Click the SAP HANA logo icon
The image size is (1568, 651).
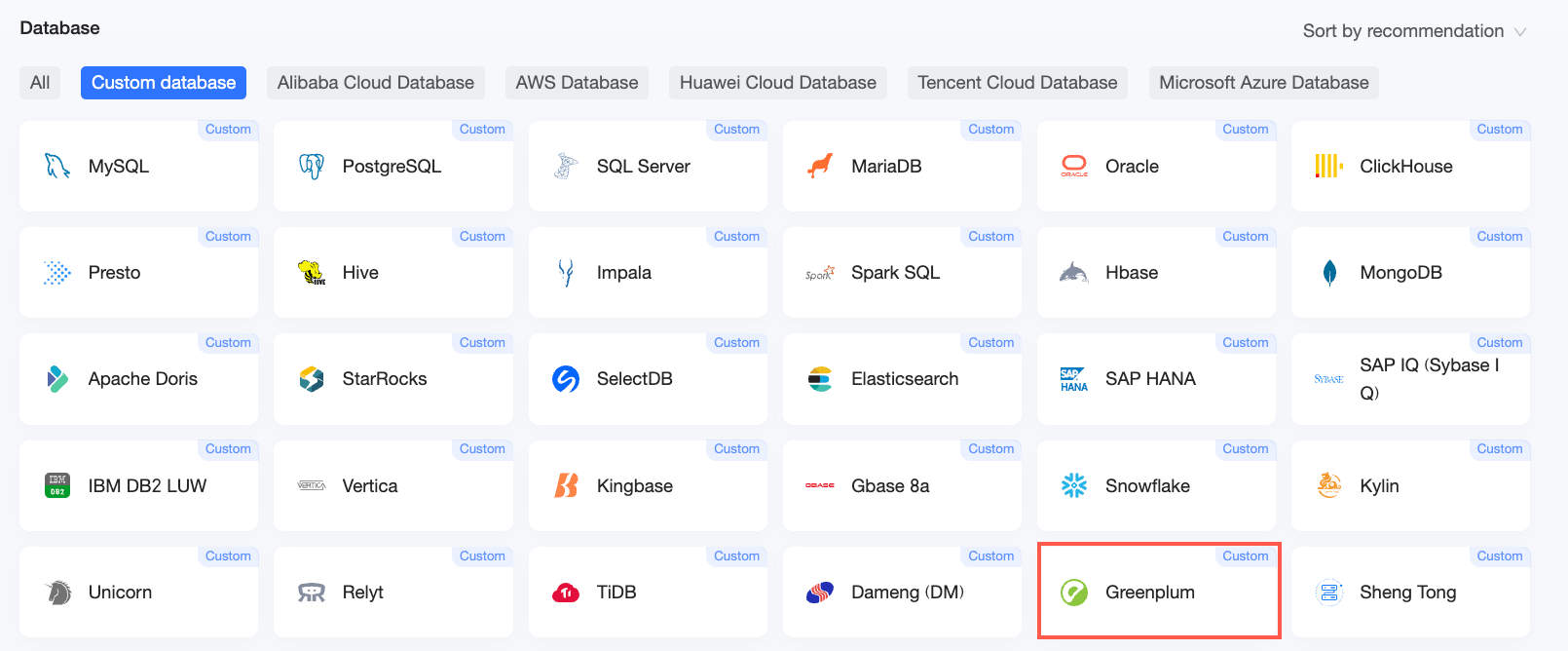tap(1074, 380)
